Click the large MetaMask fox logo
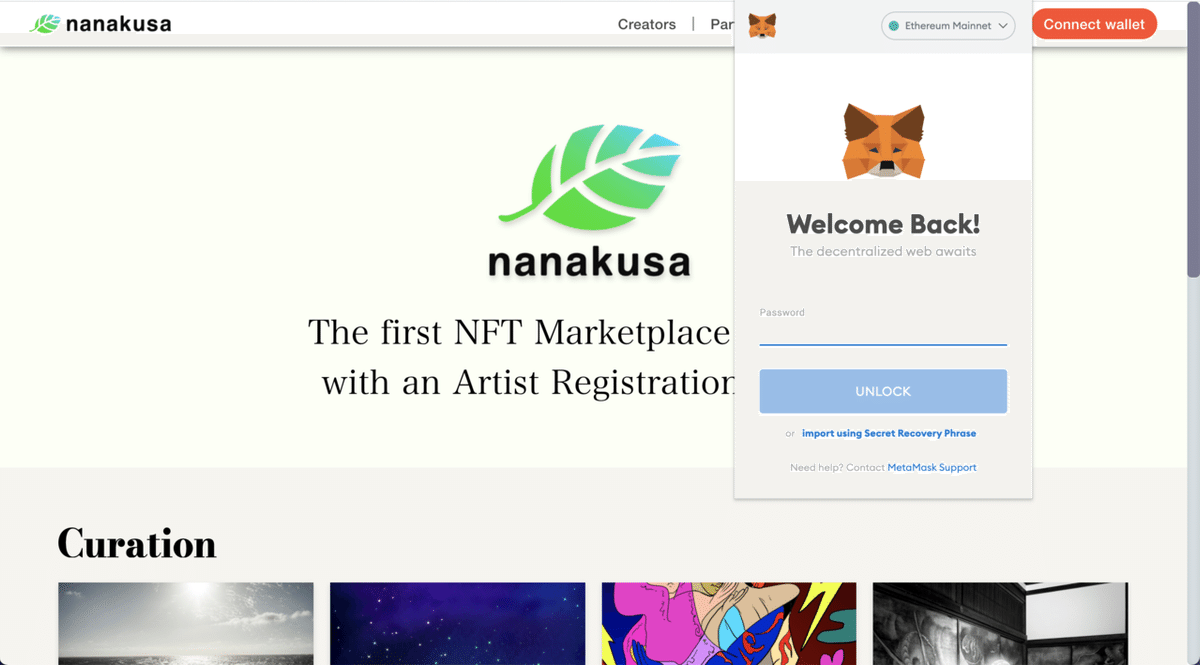Viewport: 1200px width, 665px height. click(x=883, y=141)
